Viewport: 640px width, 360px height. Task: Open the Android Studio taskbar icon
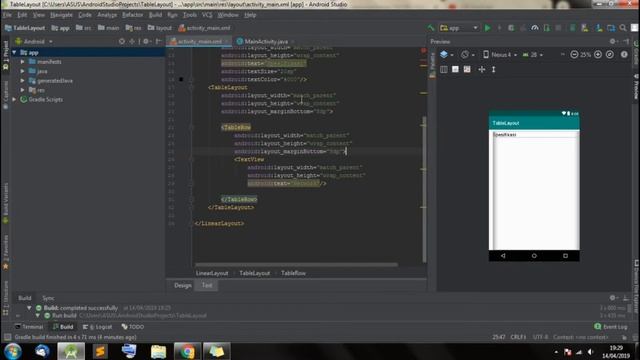(71, 351)
